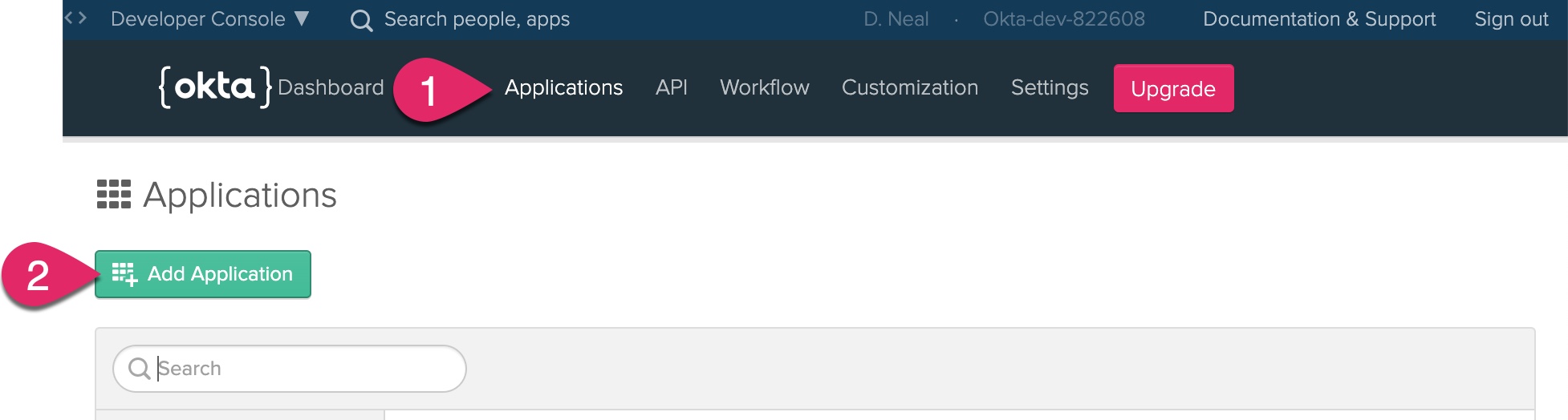Click the magnifier icon in the top bar

(x=361, y=20)
